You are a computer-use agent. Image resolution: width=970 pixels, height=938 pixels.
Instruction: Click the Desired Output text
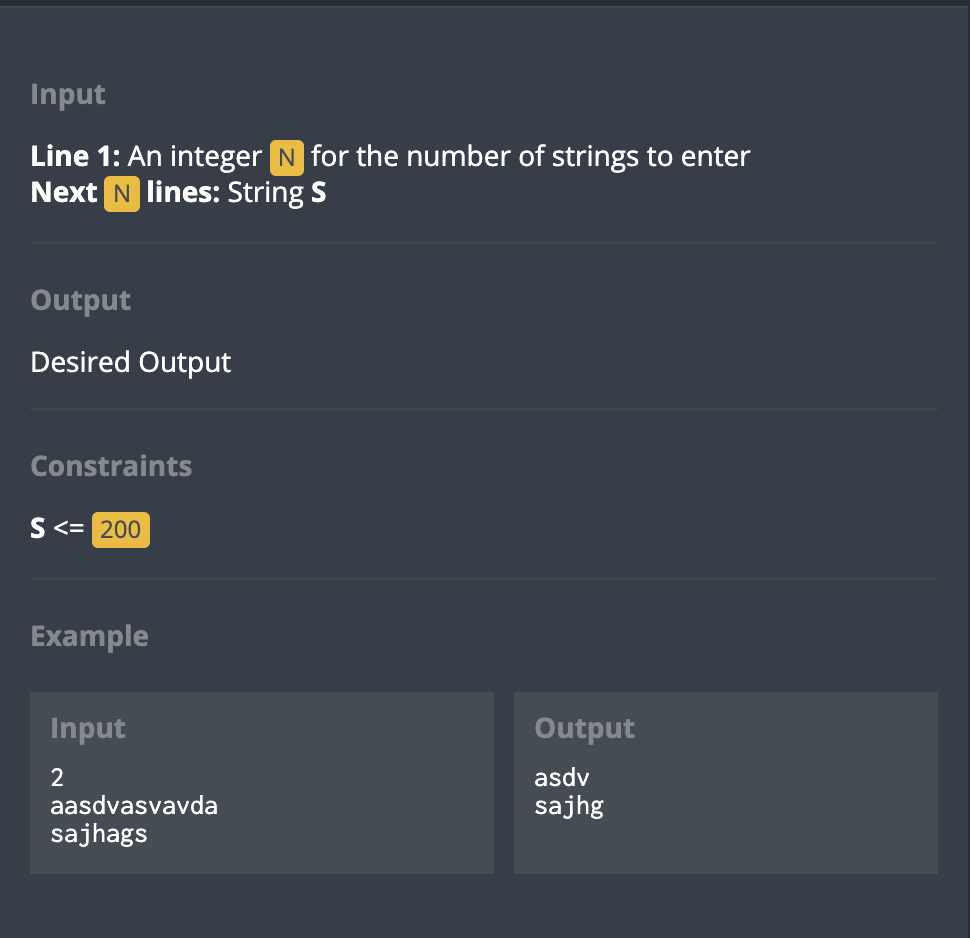(x=131, y=363)
